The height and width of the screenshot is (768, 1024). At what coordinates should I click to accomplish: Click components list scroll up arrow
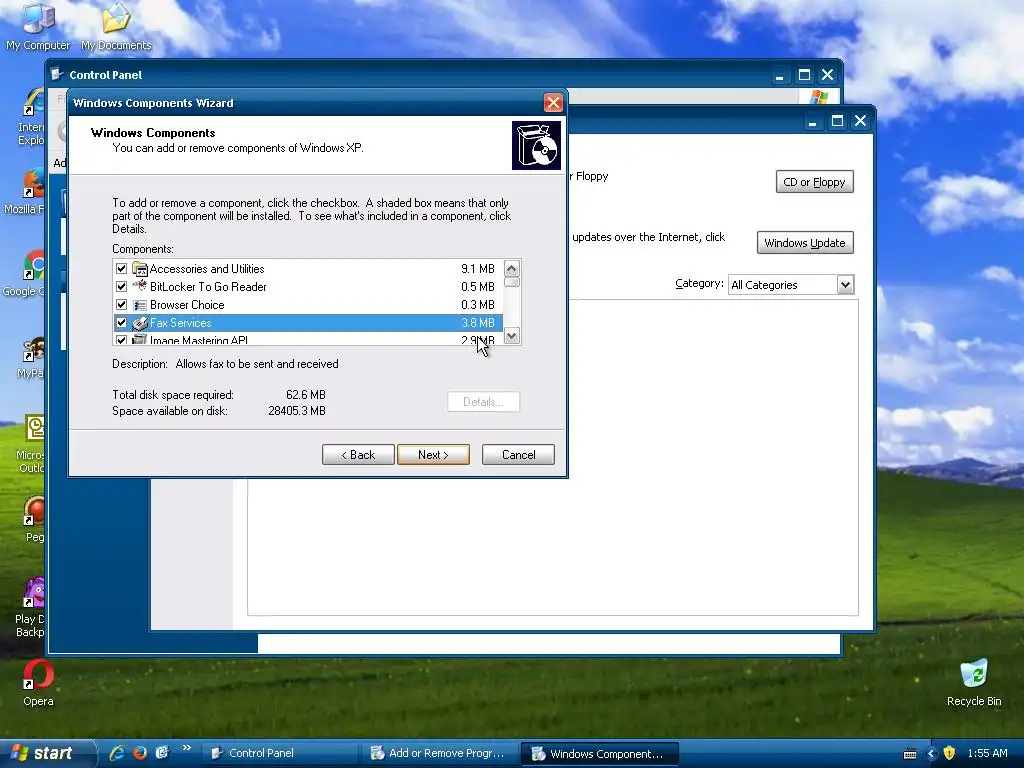pyautogui.click(x=511, y=268)
